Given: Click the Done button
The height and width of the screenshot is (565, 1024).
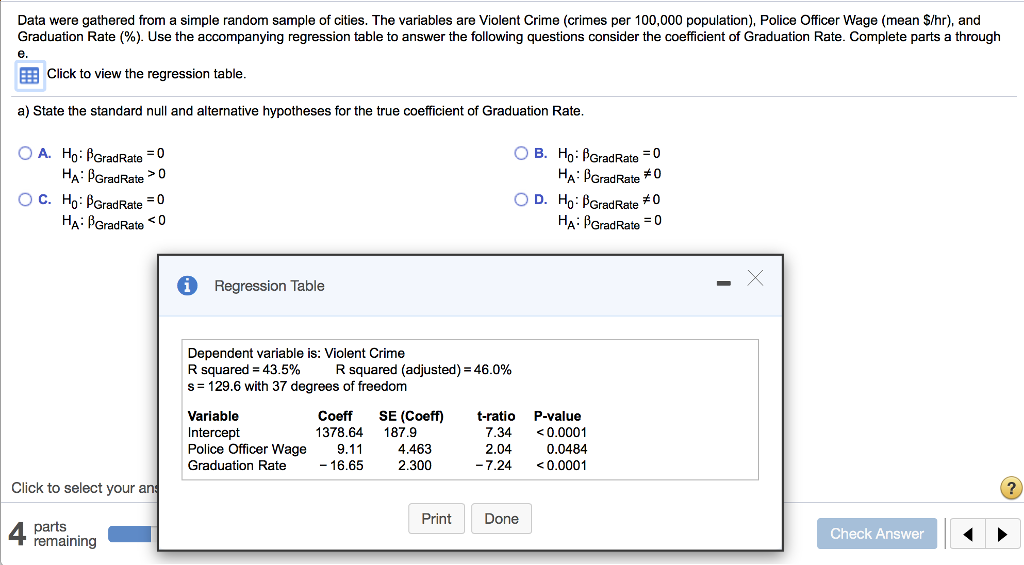Looking at the screenshot, I should (x=502, y=519).
